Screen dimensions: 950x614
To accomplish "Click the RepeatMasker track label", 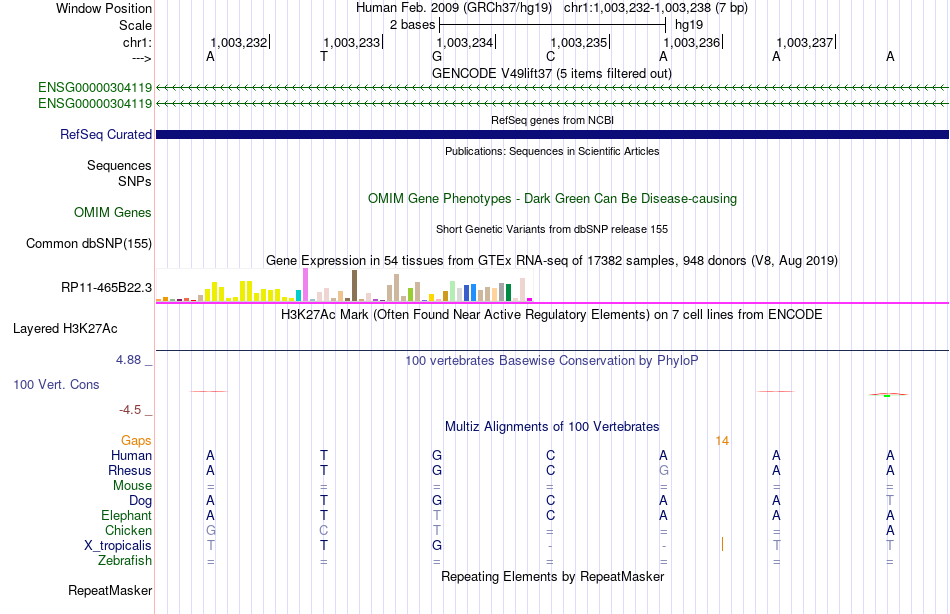I will tap(110, 590).
